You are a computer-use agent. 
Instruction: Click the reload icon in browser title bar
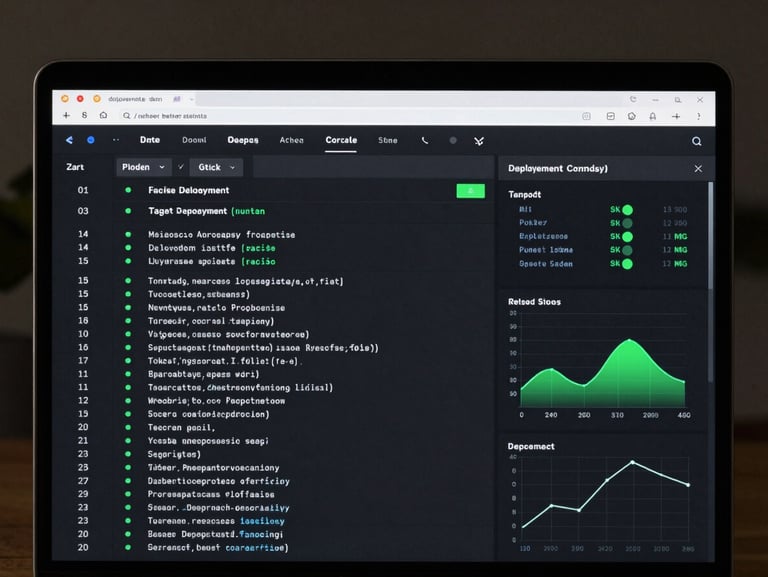click(633, 99)
